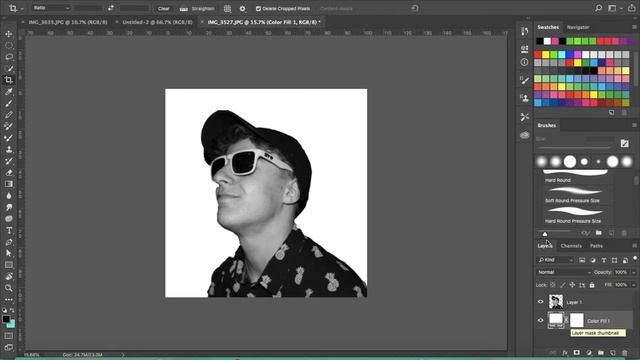Select the Lasso tool
Viewport: 640px width, 360px height.
[x=9, y=57]
